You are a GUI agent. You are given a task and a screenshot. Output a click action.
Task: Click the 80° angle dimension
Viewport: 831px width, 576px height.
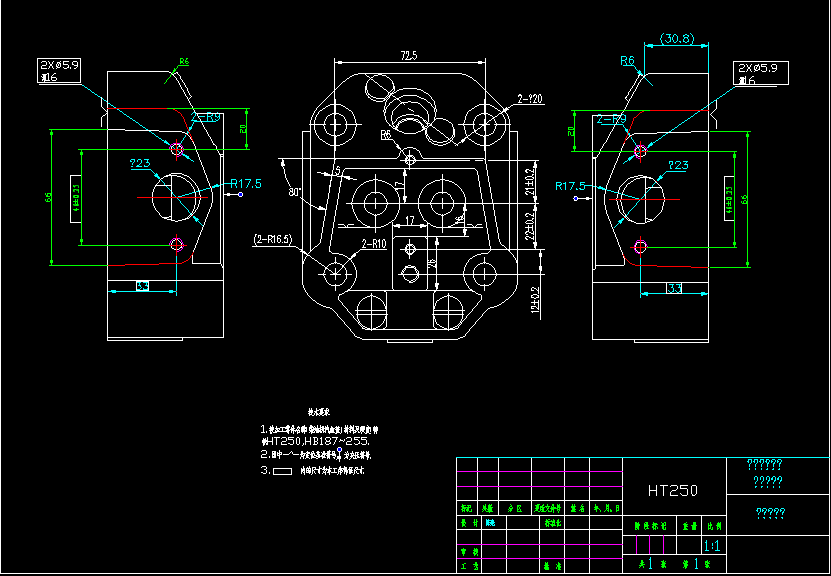[294, 191]
